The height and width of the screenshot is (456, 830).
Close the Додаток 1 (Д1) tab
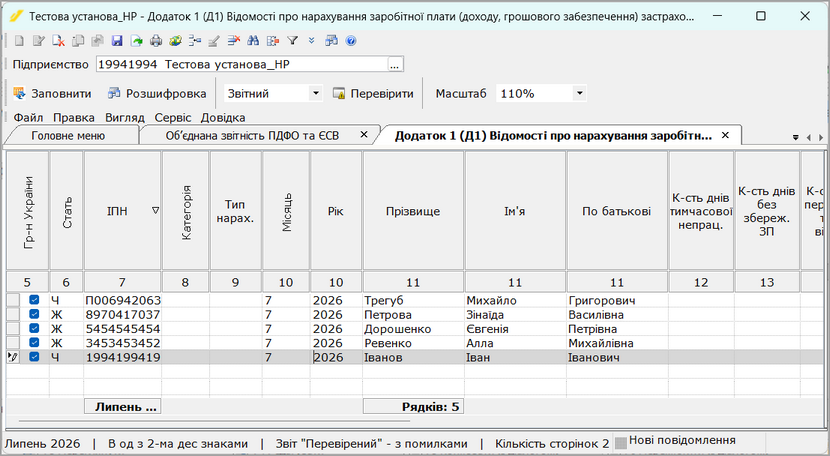tap(725, 135)
